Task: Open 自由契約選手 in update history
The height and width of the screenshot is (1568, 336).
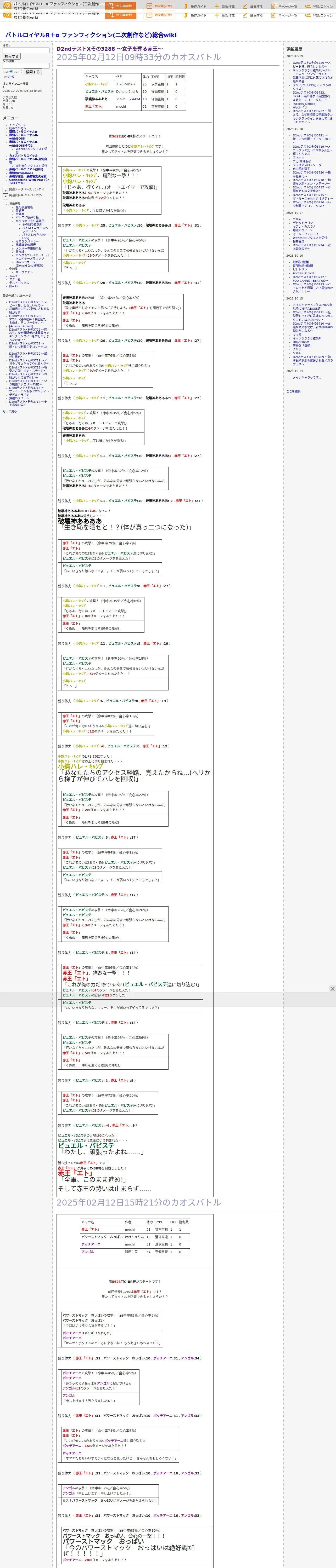Action: point(301,169)
